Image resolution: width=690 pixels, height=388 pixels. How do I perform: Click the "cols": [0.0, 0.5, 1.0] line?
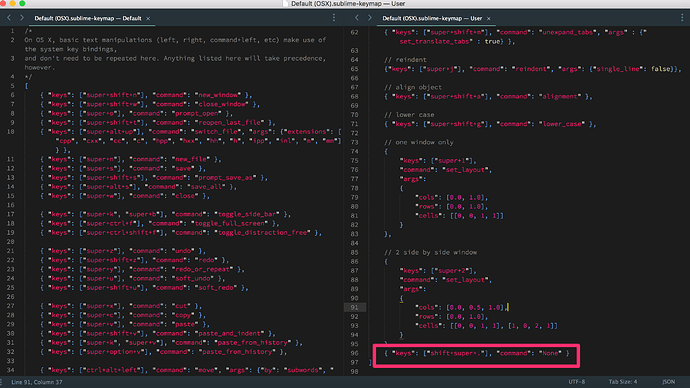[461, 307]
